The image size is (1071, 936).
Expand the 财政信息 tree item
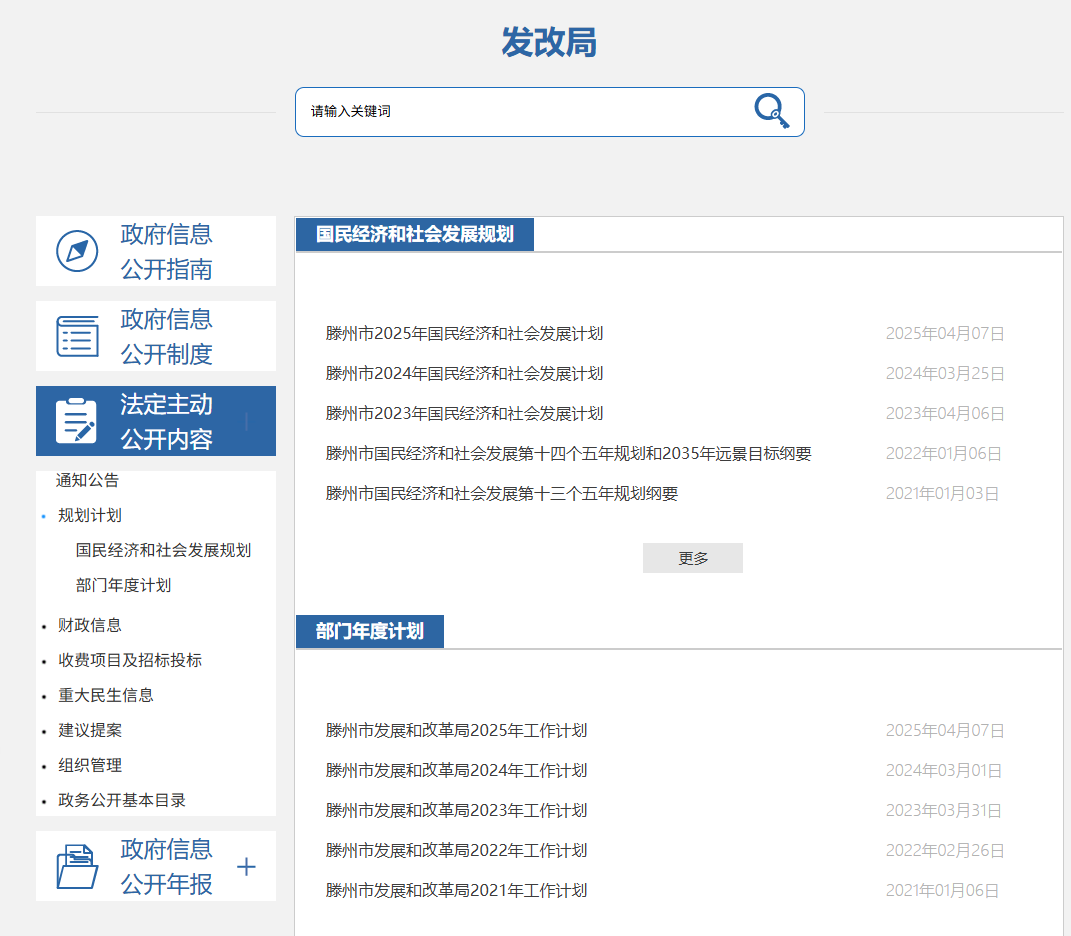click(x=44, y=626)
